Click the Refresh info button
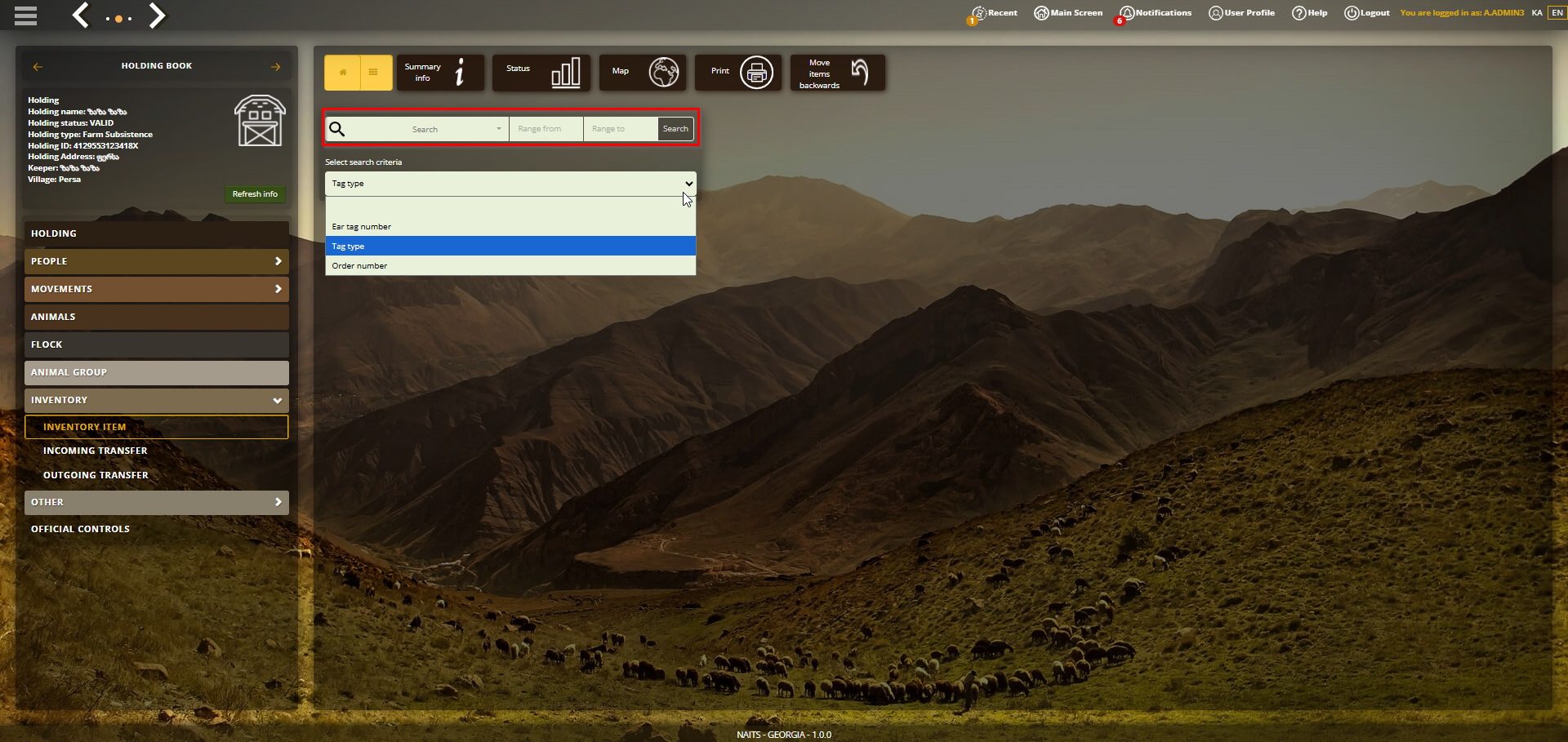1568x742 pixels. [255, 194]
